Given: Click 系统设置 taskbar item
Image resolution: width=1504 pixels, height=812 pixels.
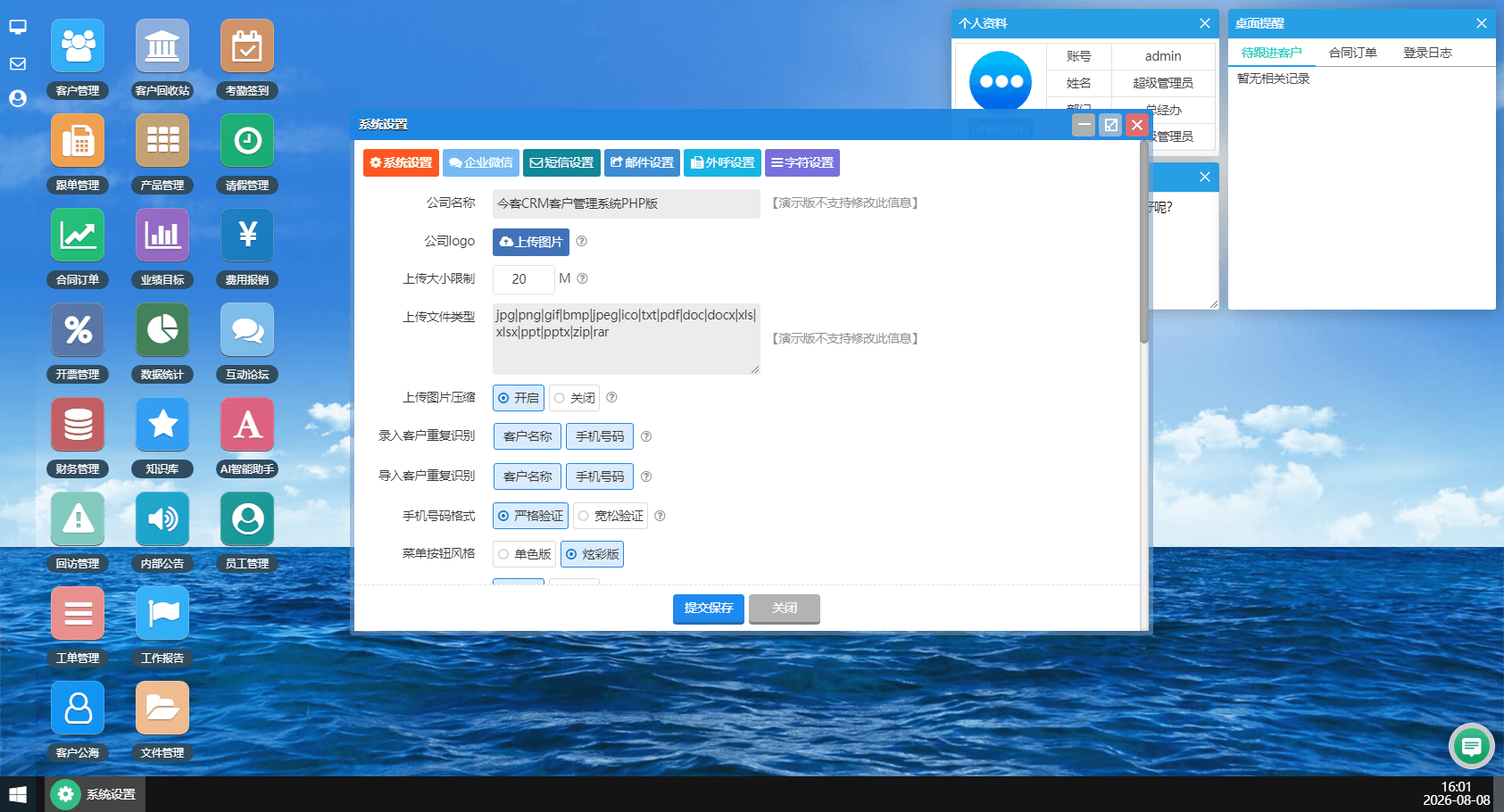Looking at the screenshot, I should pos(94,794).
